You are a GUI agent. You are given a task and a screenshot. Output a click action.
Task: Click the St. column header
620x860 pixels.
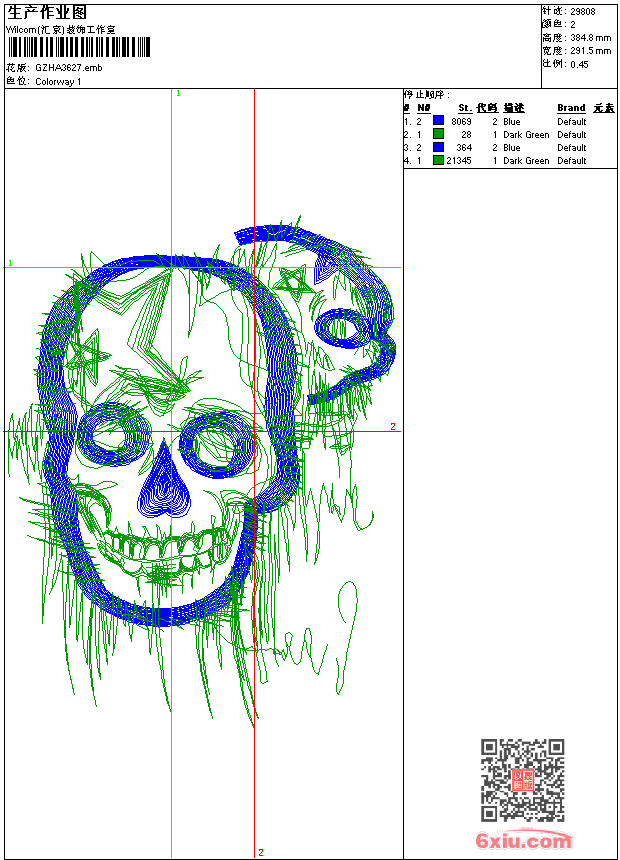coord(464,108)
